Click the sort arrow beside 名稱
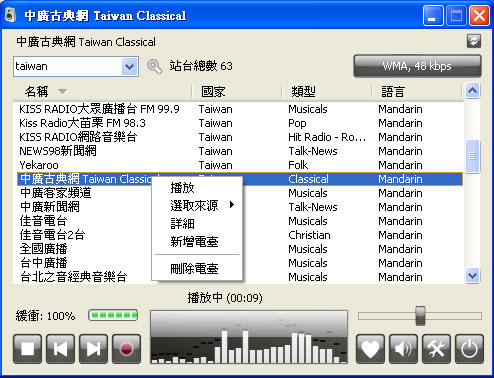494x378 pixels. 62,91
